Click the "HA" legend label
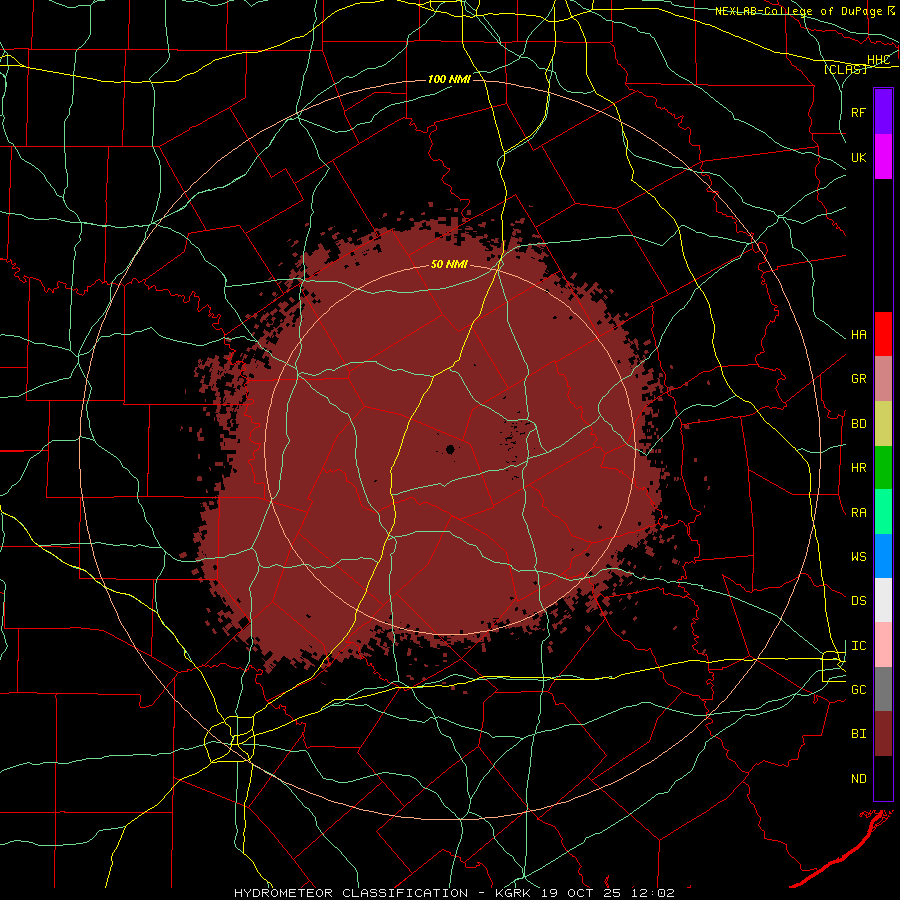This screenshot has height=900, width=900. click(x=858, y=335)
